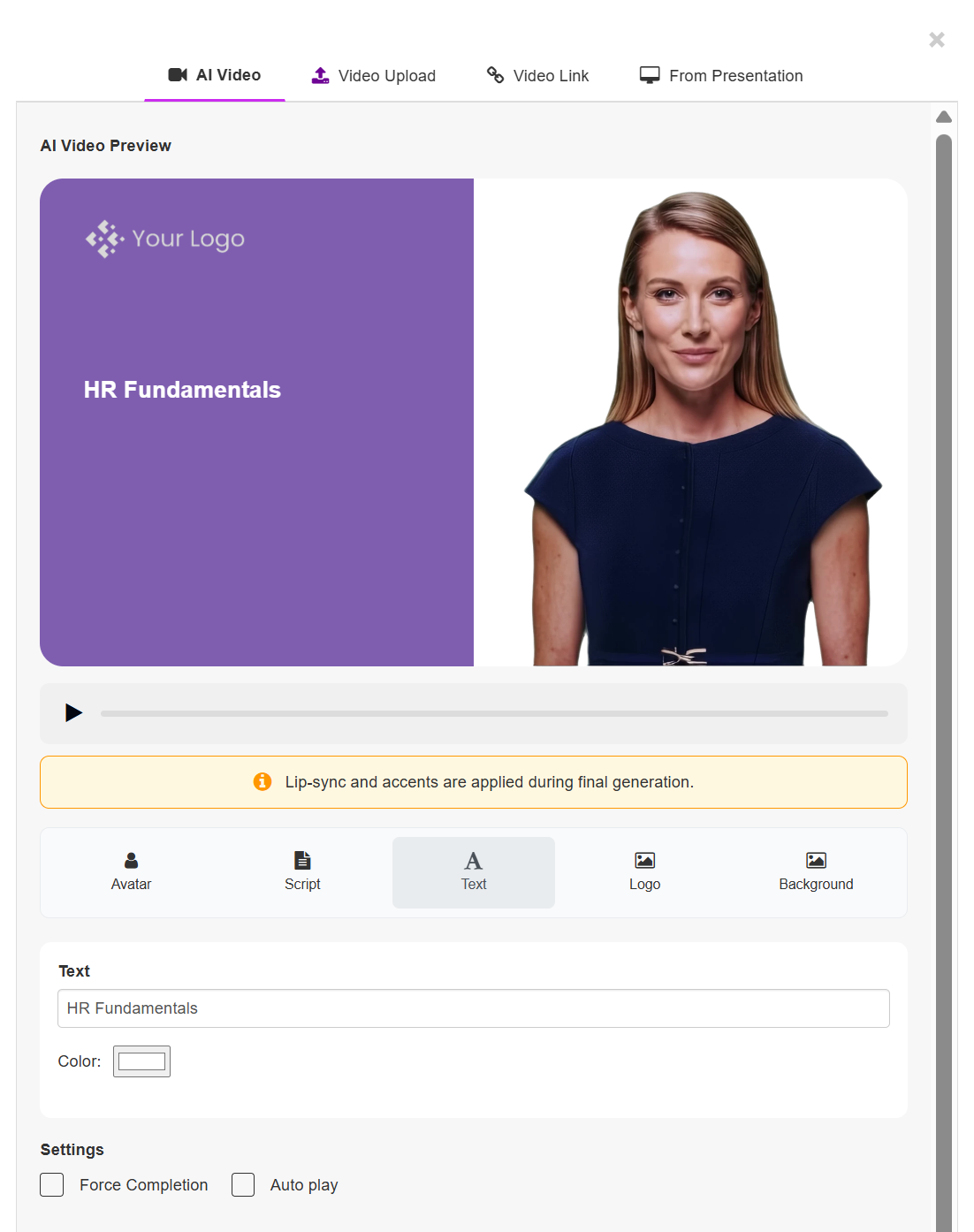This screenshot has height=1232, width=974.
Task: Click the AI Video camera icon
Action: (x=178, y=75)
